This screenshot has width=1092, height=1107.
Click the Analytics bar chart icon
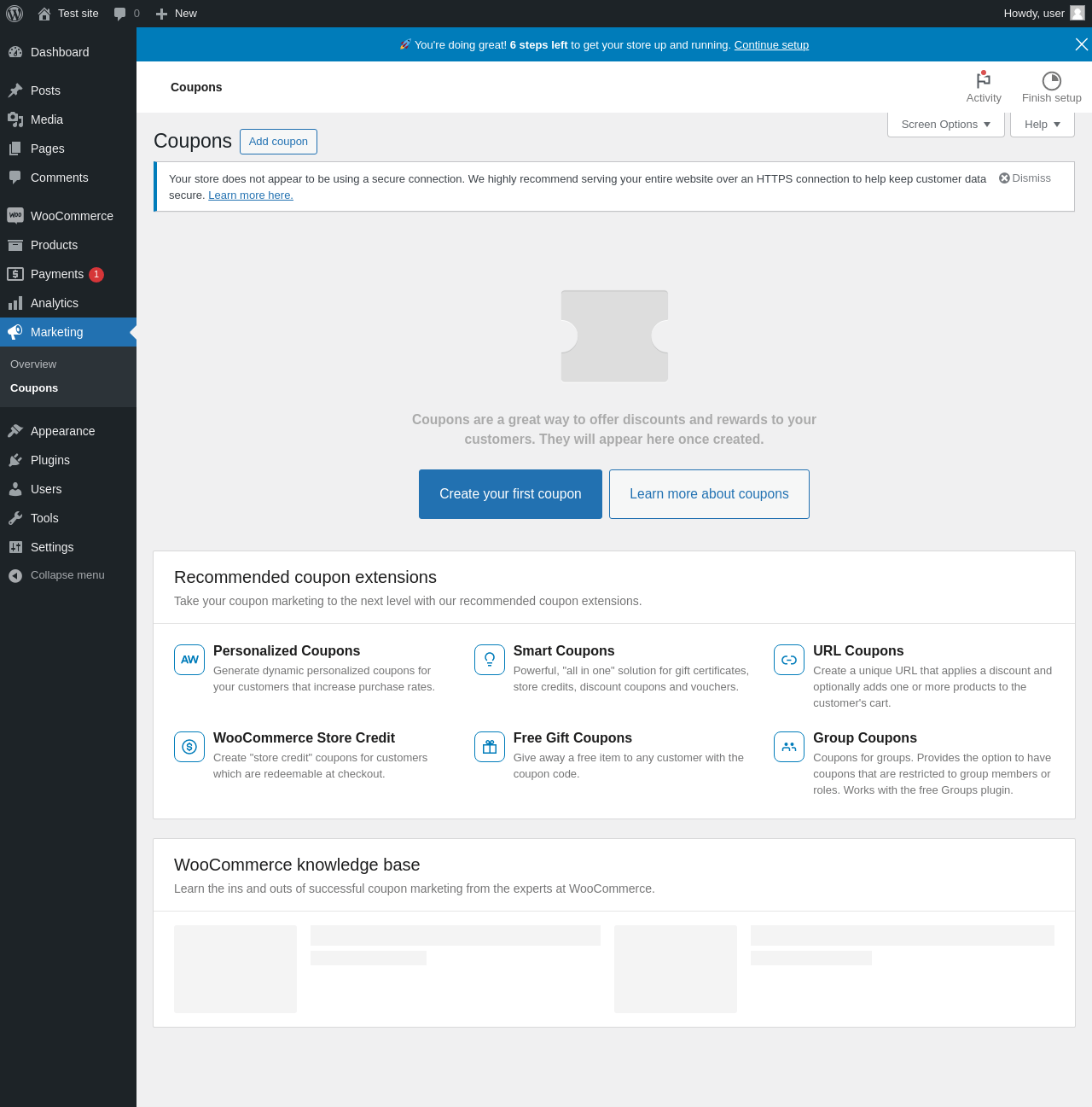(x=15, y=303)
